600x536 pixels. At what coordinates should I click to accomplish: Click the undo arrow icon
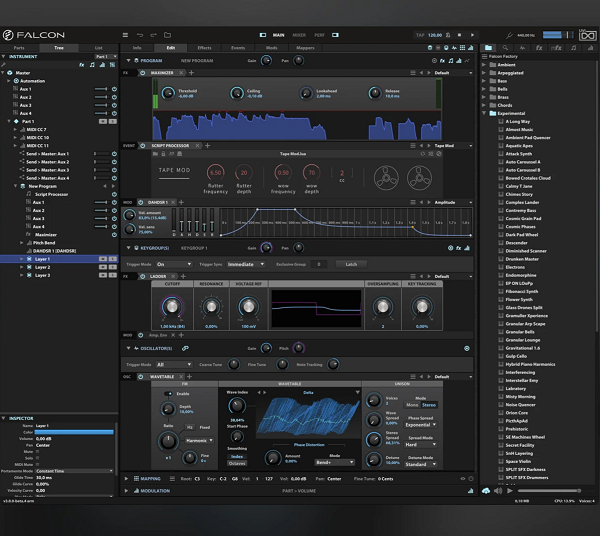point(140,35)
